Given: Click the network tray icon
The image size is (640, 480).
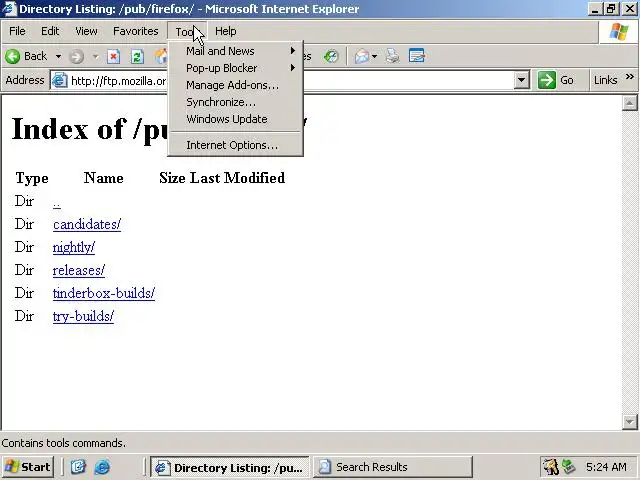Looking at the screenshot, I should pyautogui.click(x=569, y=467).
